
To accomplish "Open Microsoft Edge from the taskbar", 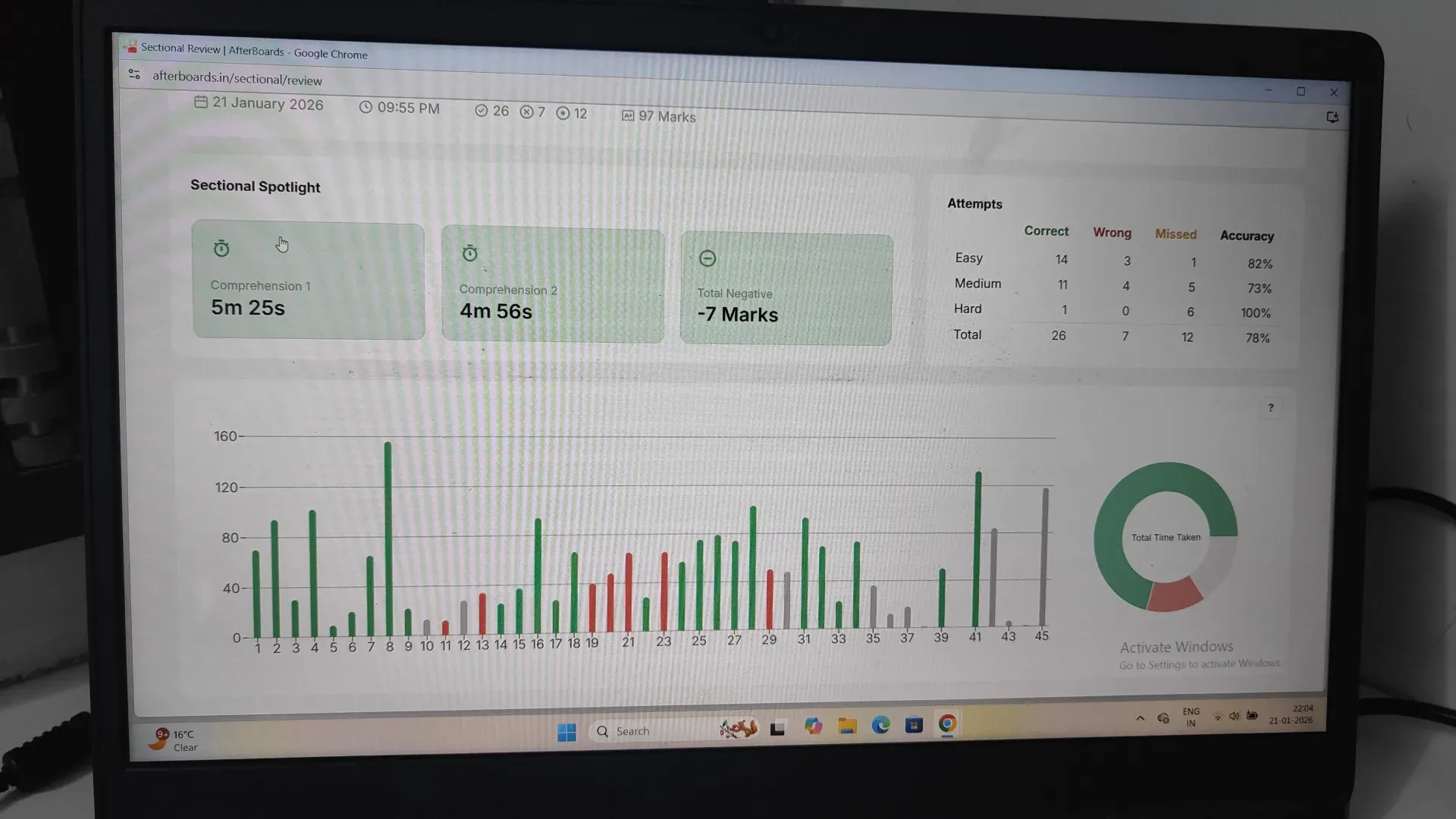I will (x=880, y=726).
